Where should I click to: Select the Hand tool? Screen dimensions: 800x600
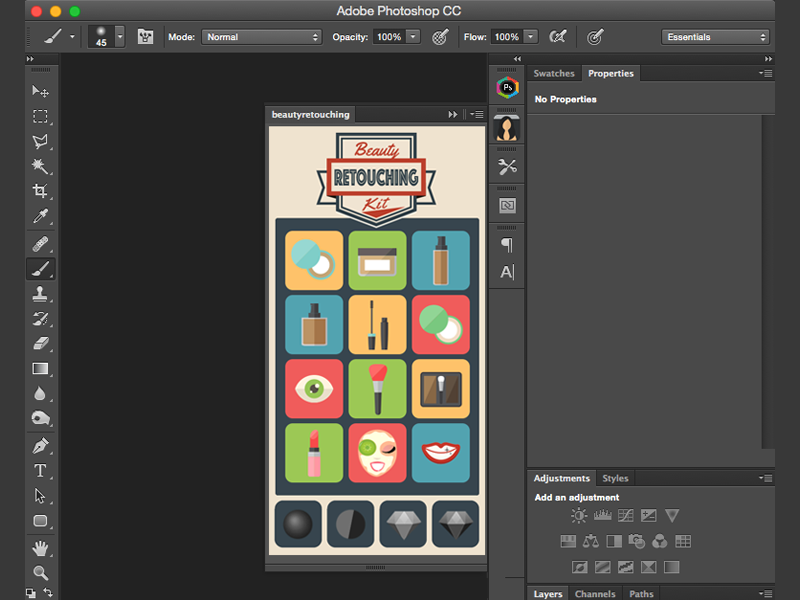(x=40, y=547)
